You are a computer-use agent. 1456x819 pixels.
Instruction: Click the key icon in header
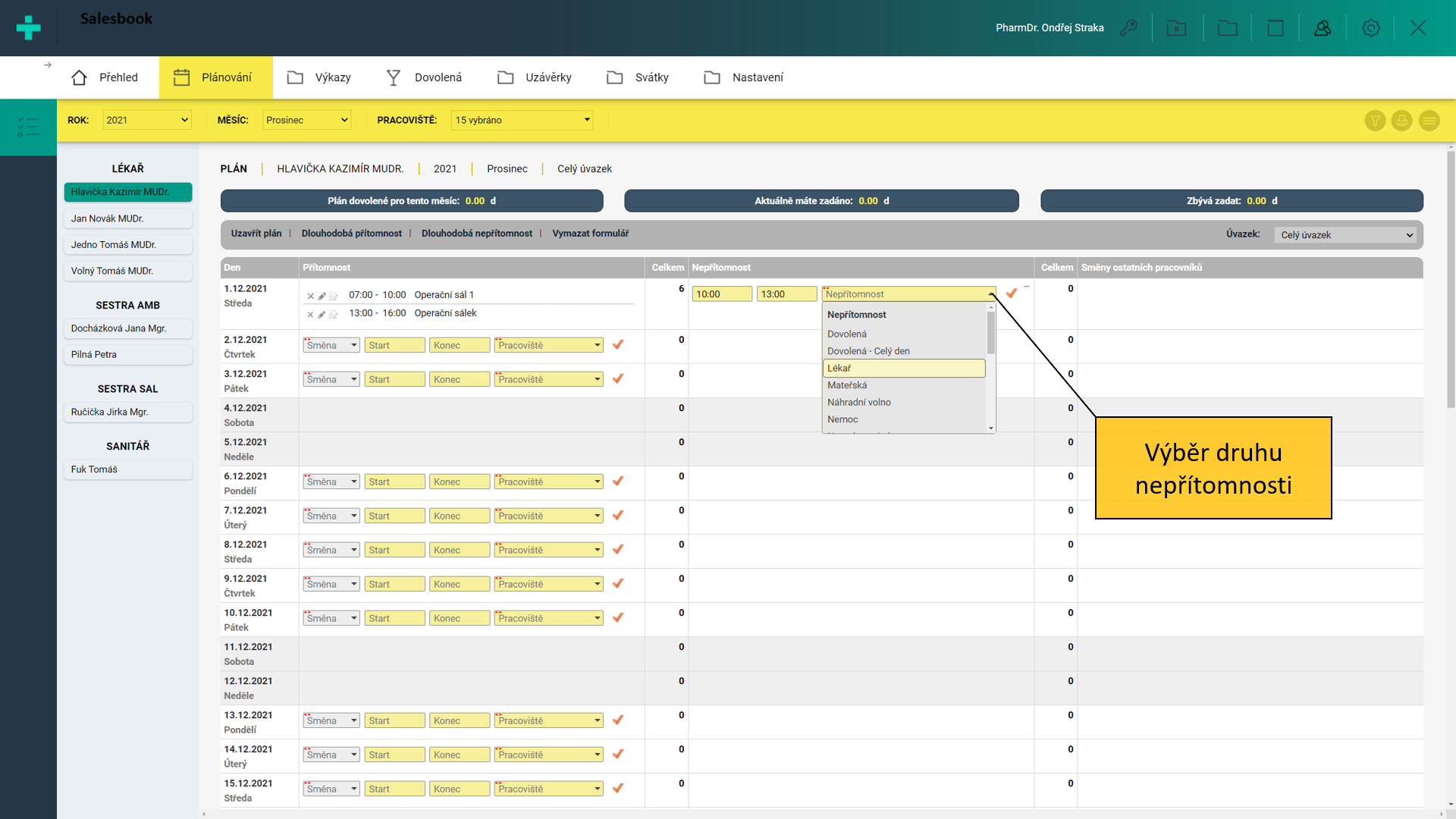tap(1128, 28)
